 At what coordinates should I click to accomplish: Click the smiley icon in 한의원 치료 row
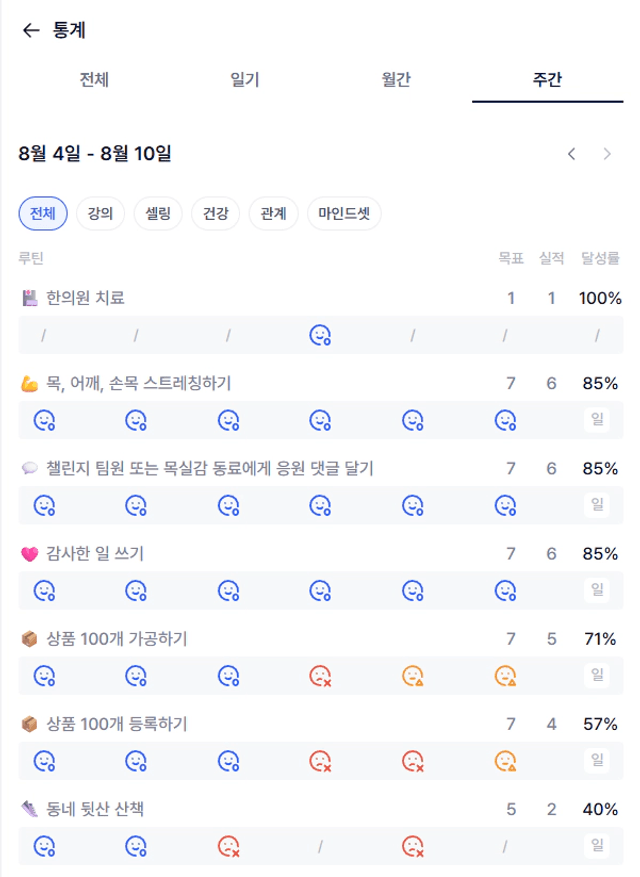tap(320, 335)
